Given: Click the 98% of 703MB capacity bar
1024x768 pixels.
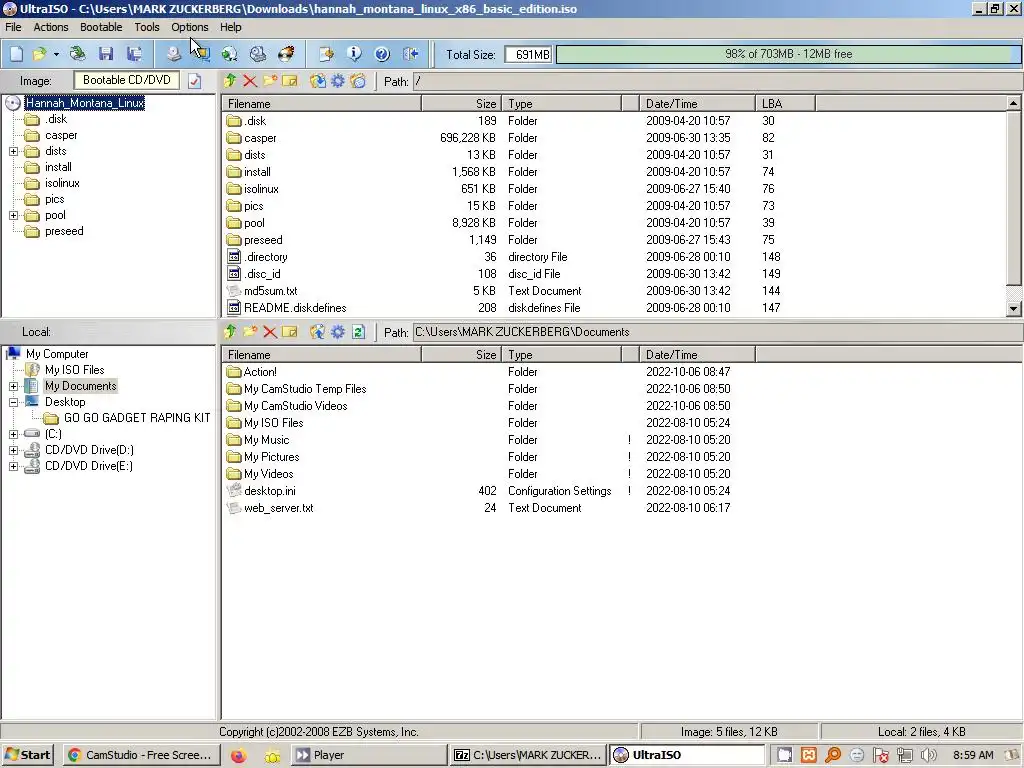Looking at the screenshot, I should [788, 54].
